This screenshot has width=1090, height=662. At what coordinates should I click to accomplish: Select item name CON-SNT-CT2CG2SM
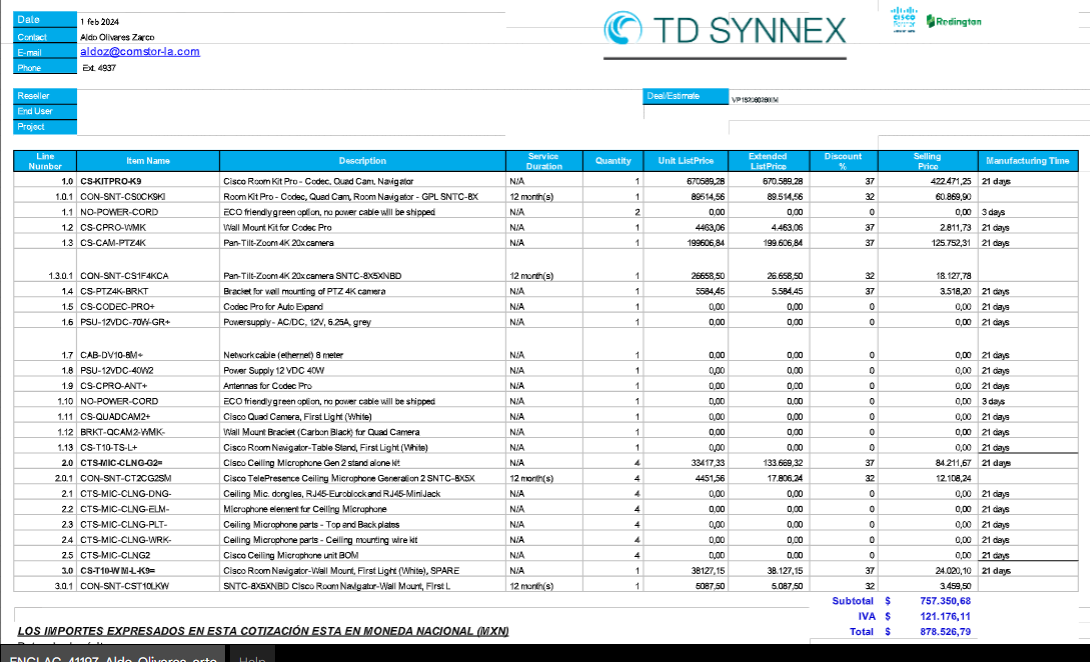[x=126, y=478]
